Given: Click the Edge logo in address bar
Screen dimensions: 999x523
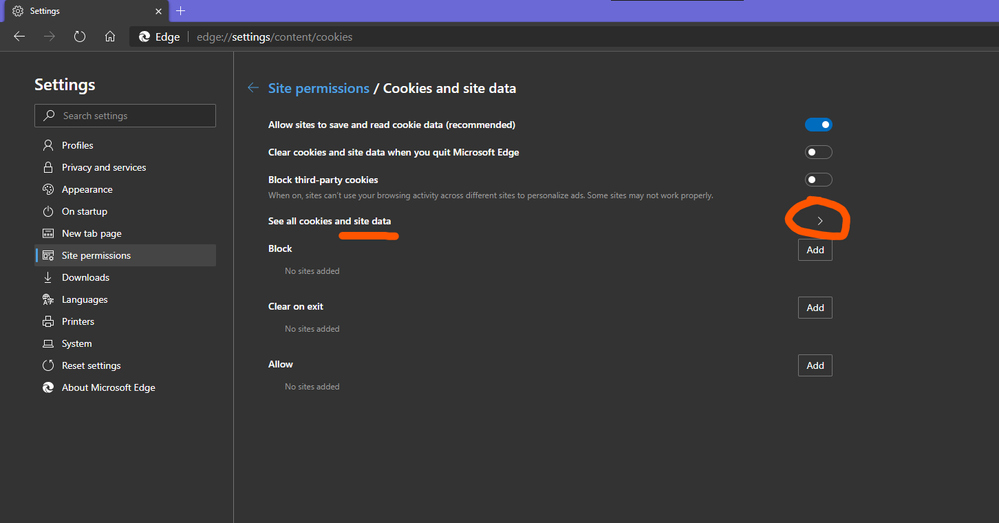Looking at the screenshot, I should tap(145, 37).
